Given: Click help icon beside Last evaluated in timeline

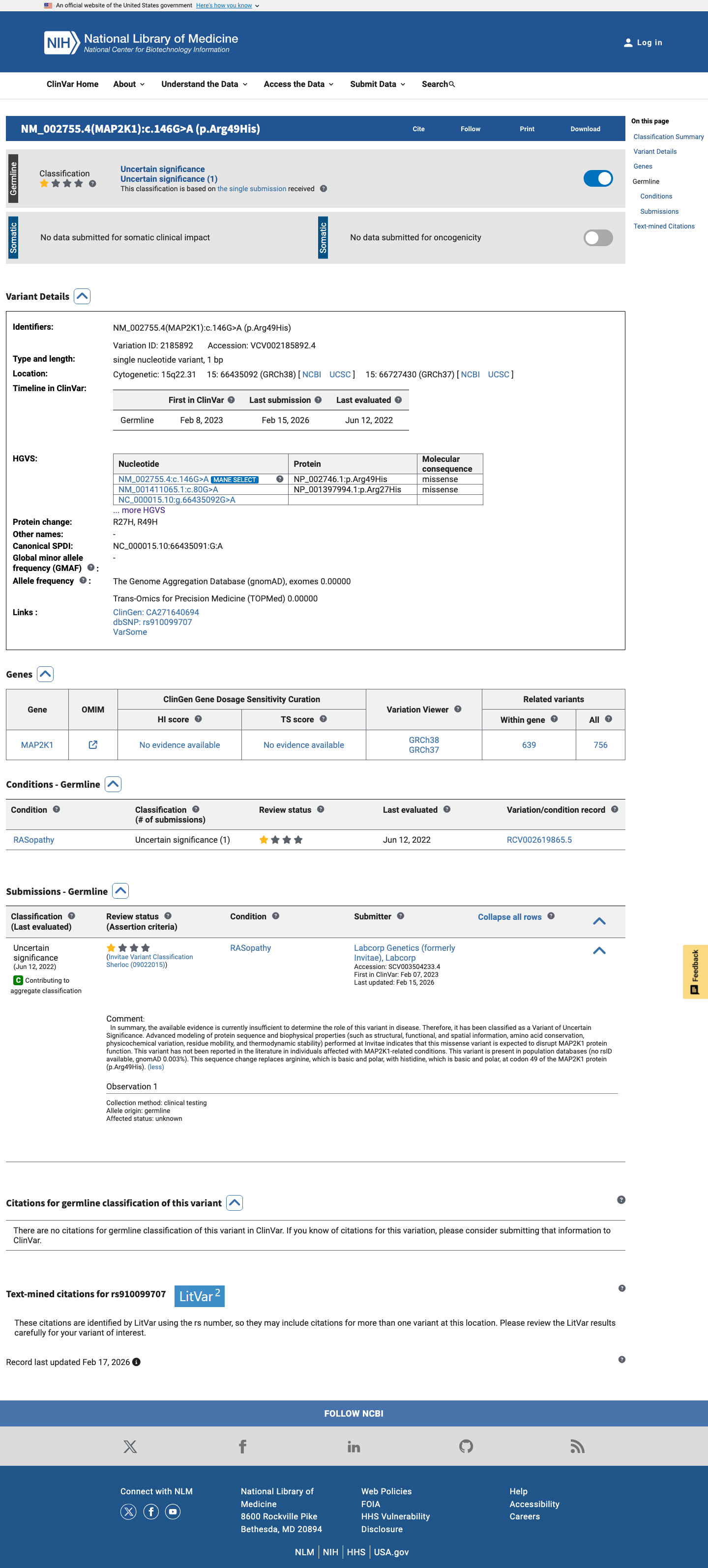Looking at the screenshot, I should coord(398,400).
